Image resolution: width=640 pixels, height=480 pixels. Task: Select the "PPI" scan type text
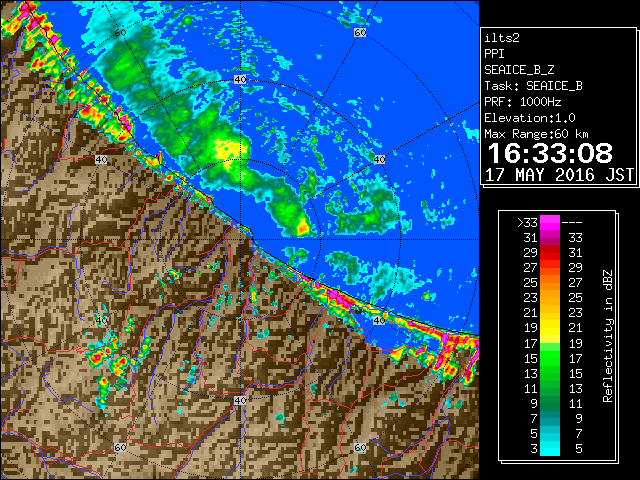(494, 54)
